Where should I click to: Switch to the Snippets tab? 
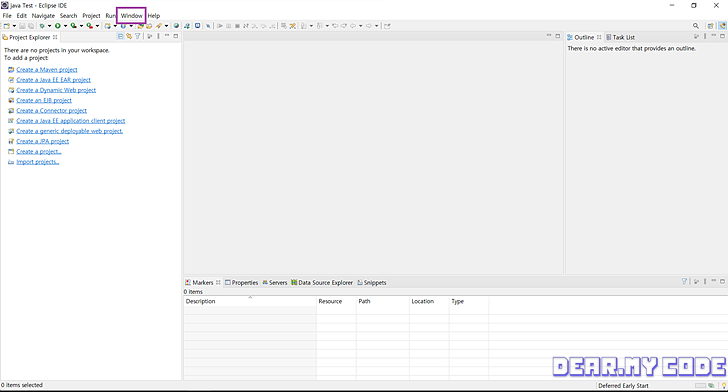point(371,282)
